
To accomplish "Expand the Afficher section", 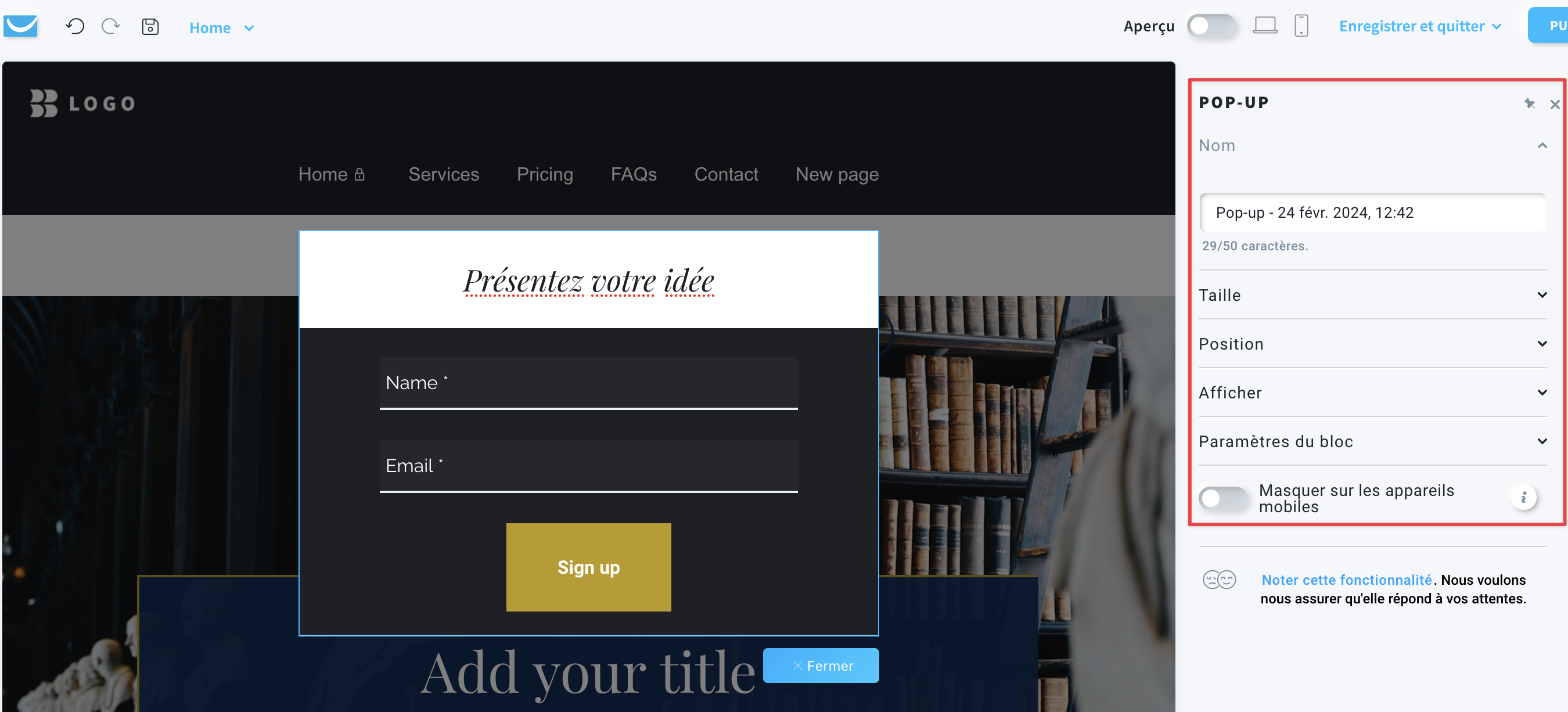I will point(1372,393).
